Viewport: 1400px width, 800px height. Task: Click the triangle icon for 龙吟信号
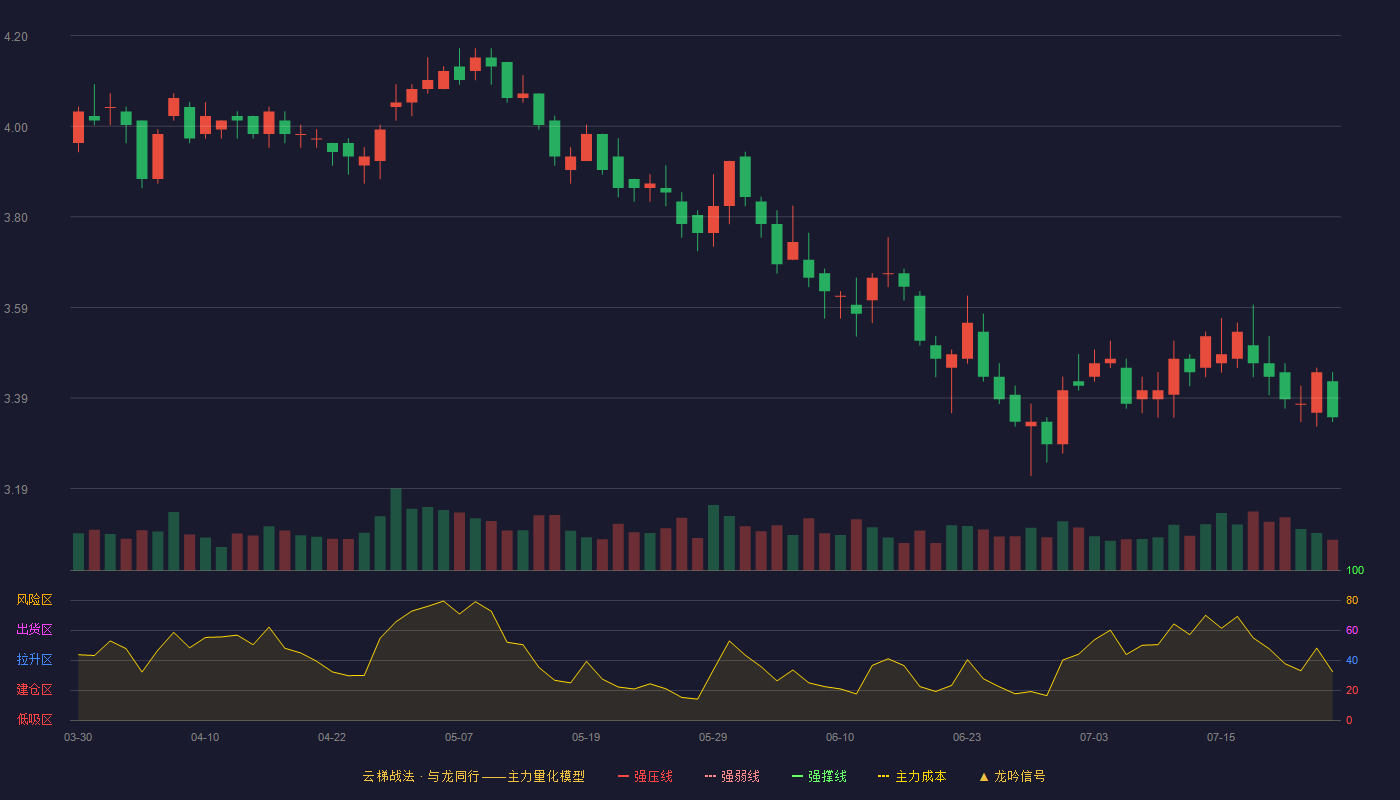(x=983, y=776)
